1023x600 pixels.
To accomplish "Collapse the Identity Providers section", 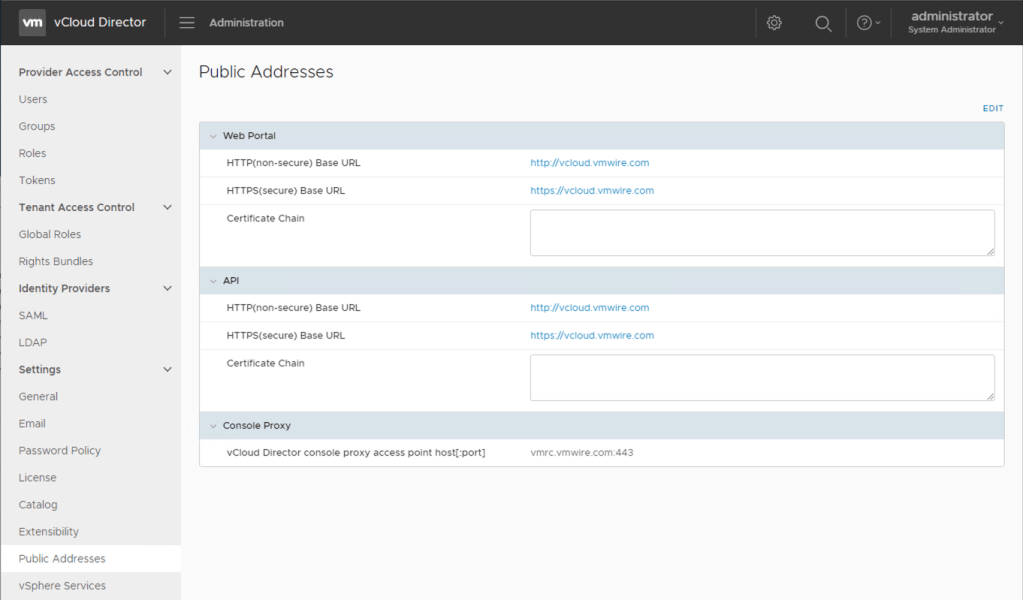I will [x=167, y=288].
